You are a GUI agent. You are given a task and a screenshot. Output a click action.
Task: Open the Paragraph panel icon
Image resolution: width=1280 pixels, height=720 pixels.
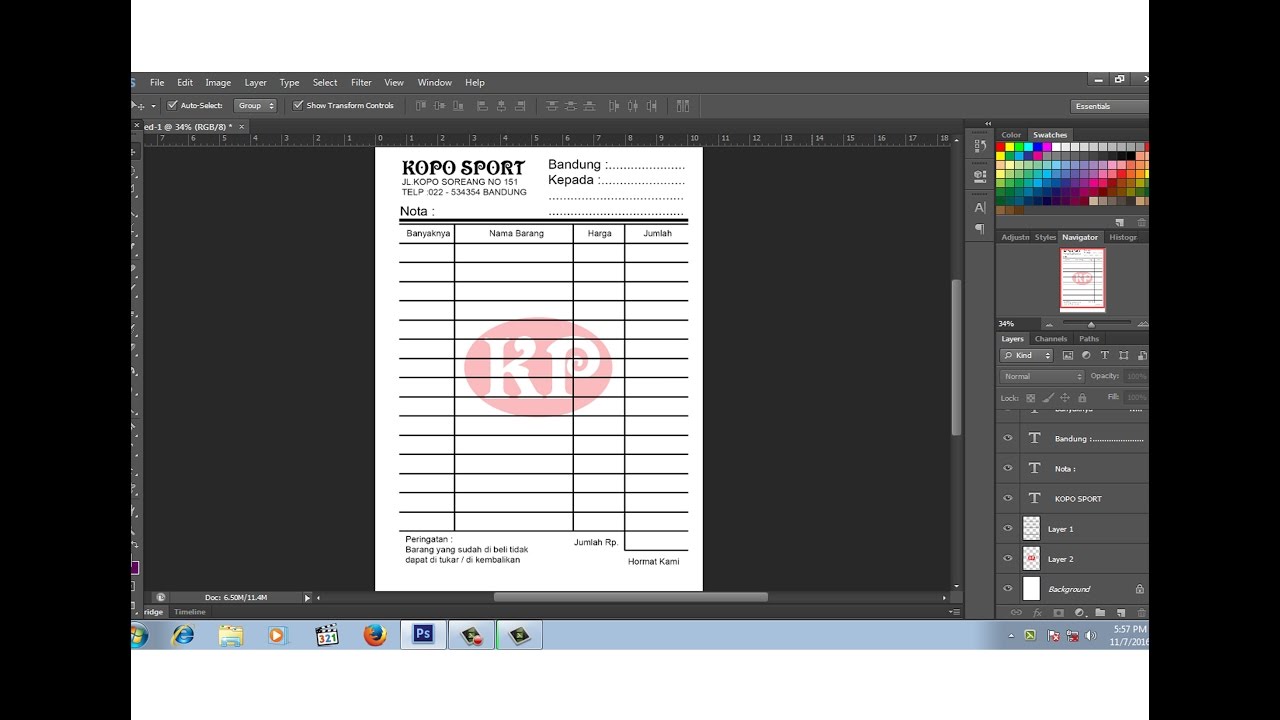pyautogui.click(x=979, y=229)
